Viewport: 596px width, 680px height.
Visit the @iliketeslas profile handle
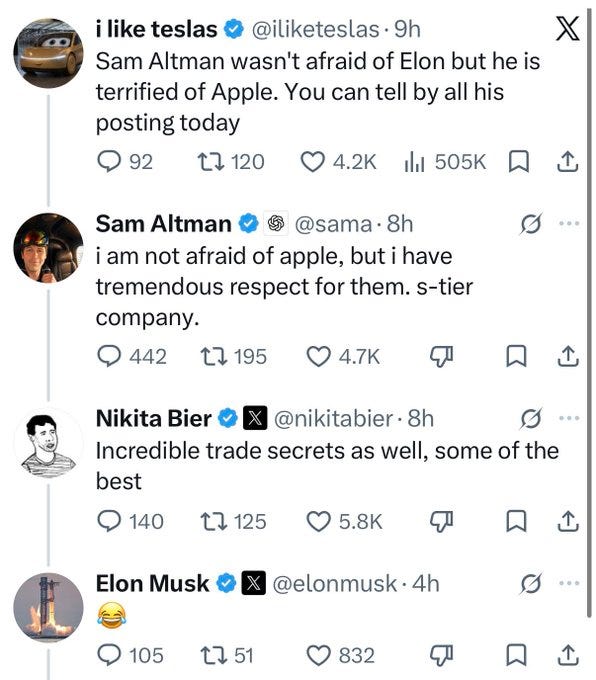[315, 30]
